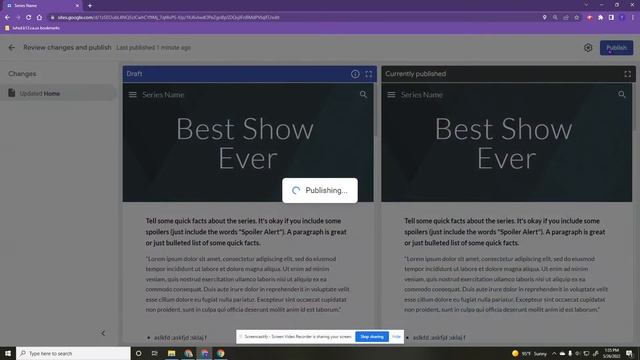Select the Updated Home change entry
640x360 pixels.
pyautogui.click(x=58, y=93)
